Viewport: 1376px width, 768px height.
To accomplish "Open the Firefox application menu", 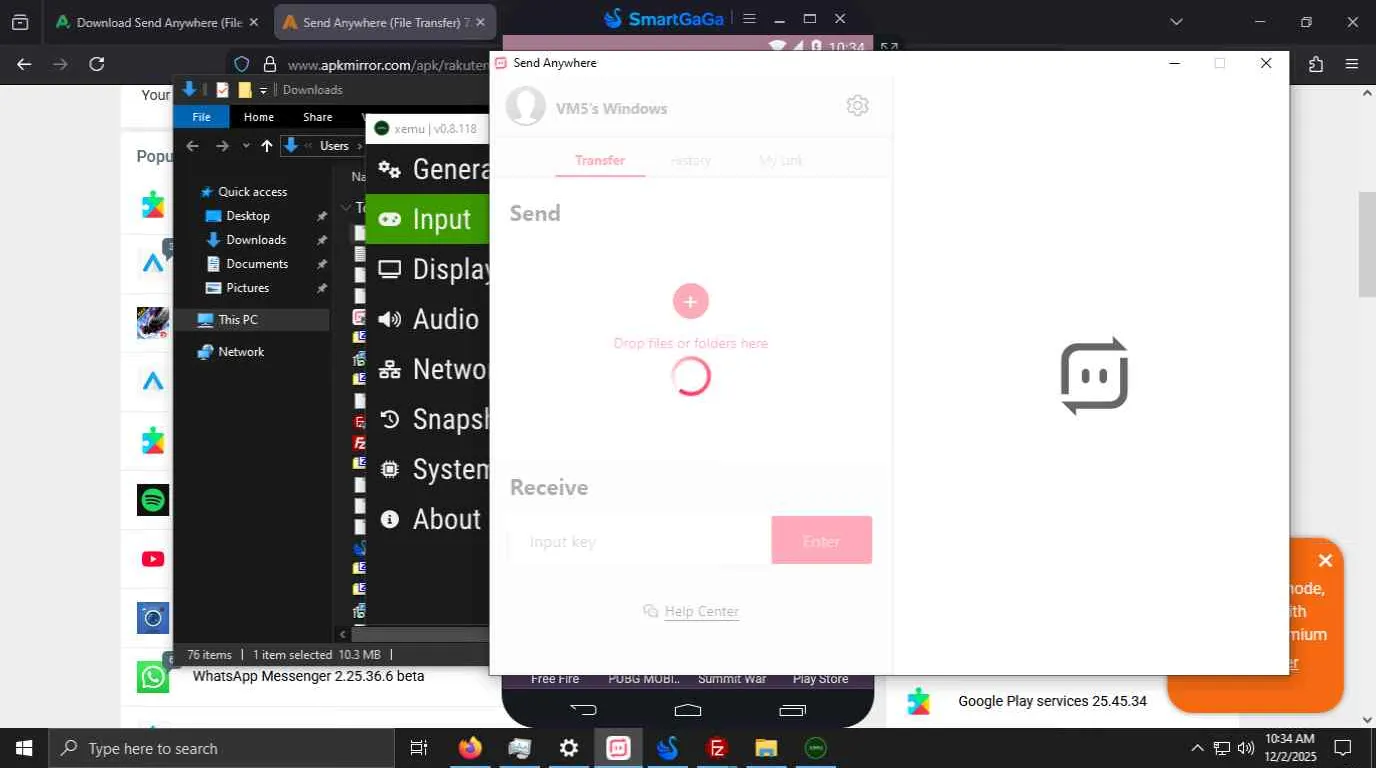I will point(1352,64).
